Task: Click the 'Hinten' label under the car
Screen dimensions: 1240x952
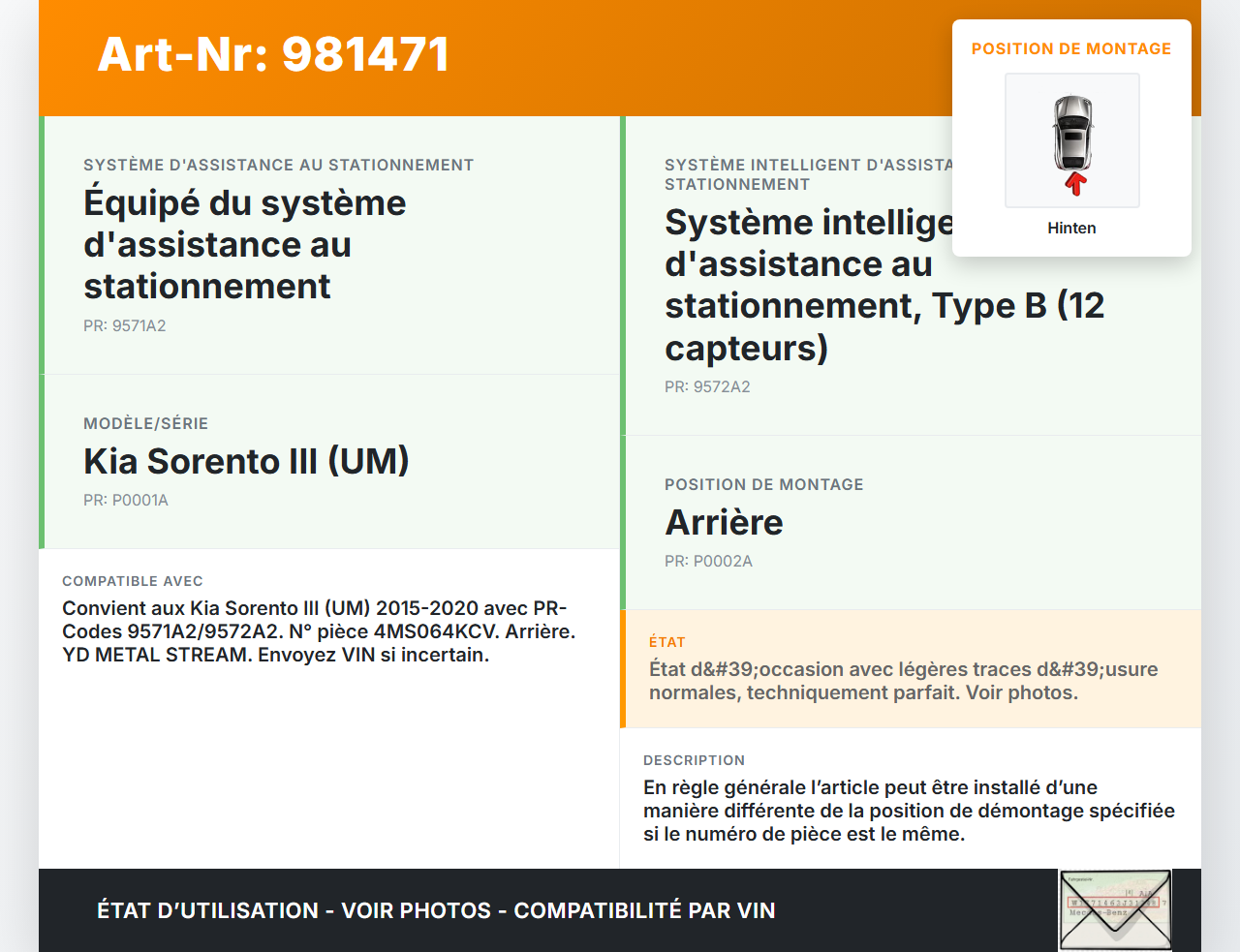Action: [1071, 228]
